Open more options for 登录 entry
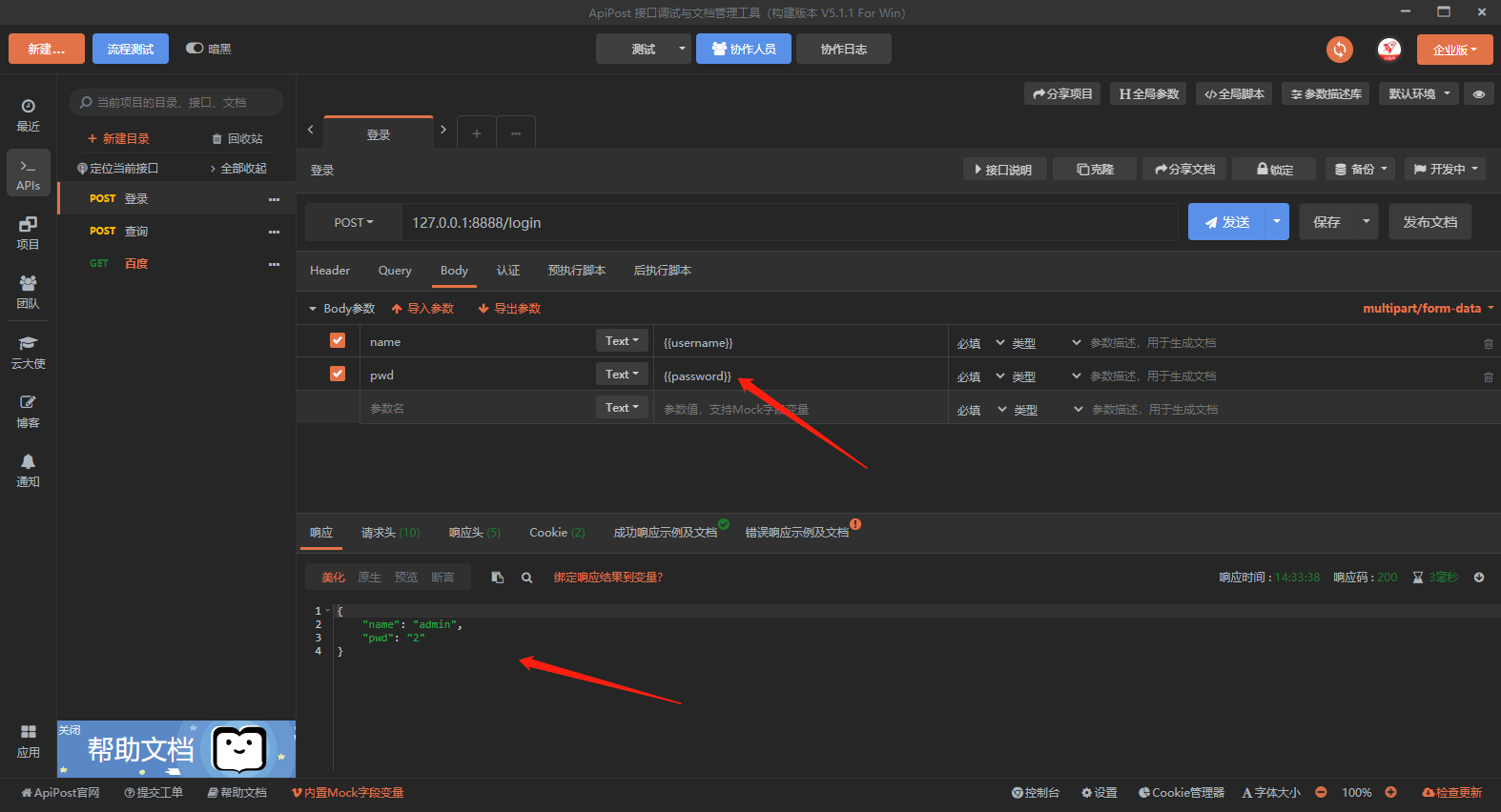The width and height of the screenshot is (1501, 812). point(275,199)
